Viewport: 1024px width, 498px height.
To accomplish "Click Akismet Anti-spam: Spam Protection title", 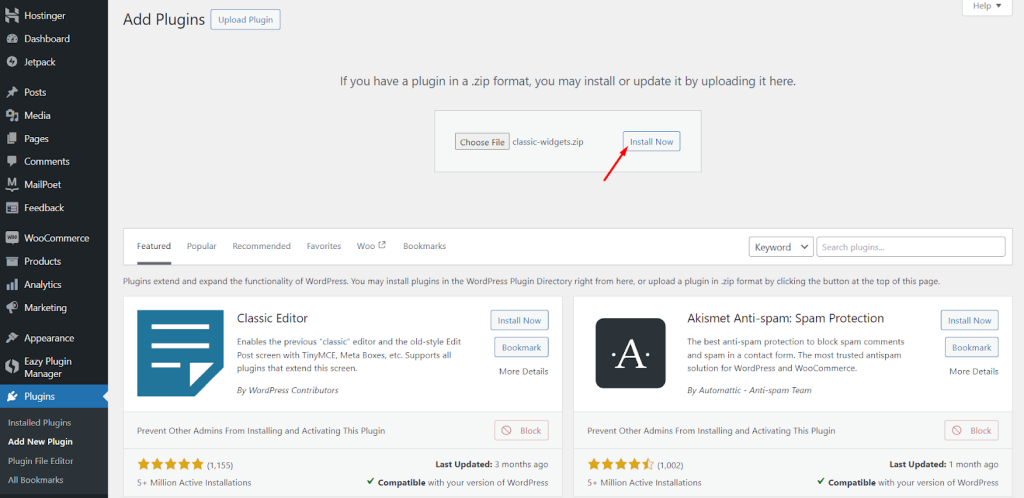I will pyautogui.click(x=786, y=319).
